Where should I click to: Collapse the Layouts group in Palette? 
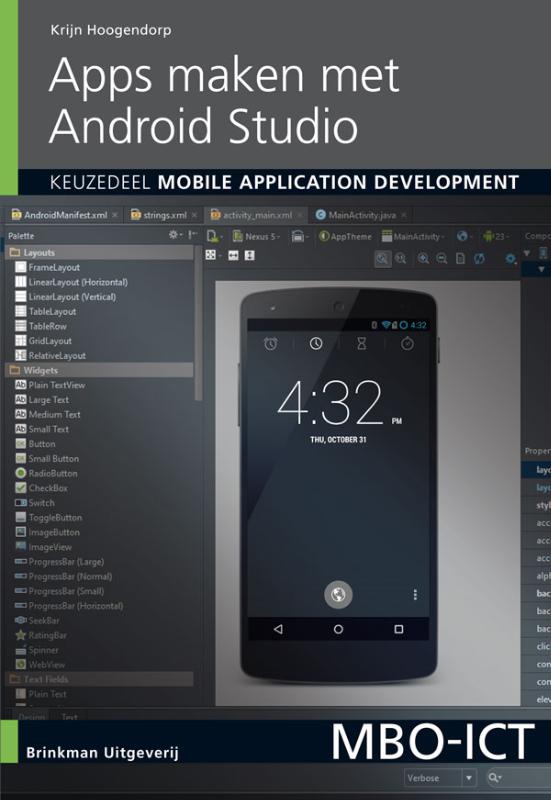coord(99,253)
